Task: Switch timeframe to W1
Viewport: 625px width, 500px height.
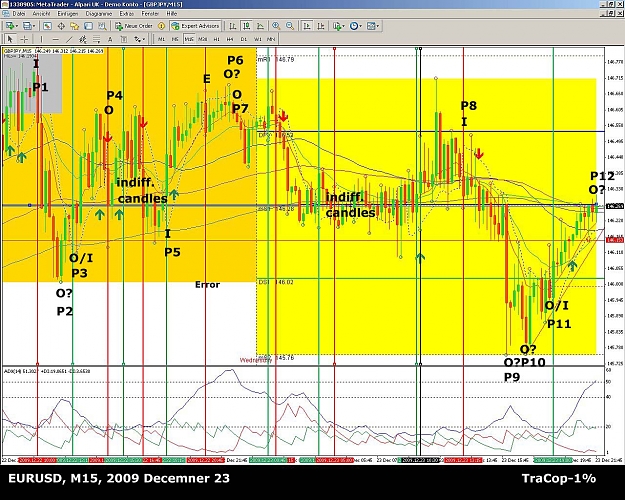Action: 257,39
